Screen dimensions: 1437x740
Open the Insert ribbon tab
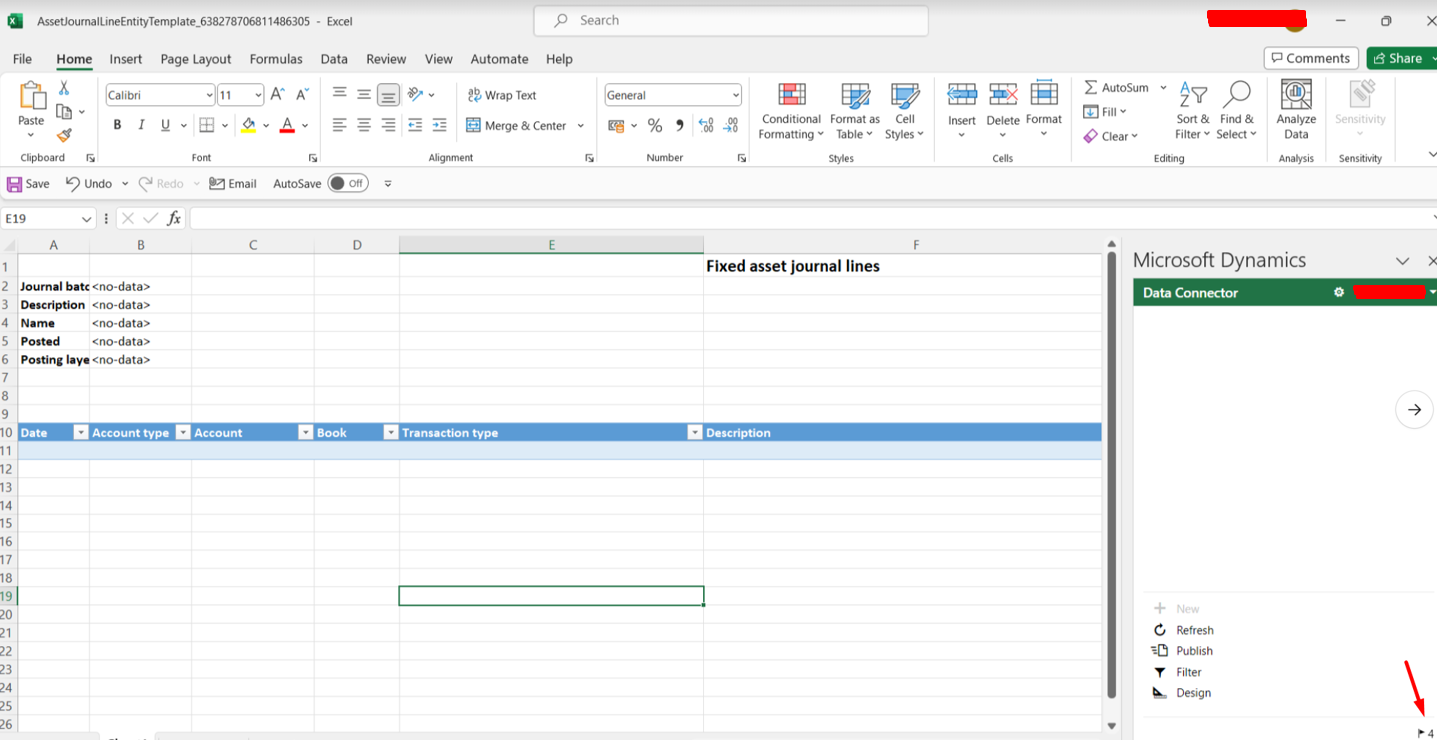[x=126, y=59]
